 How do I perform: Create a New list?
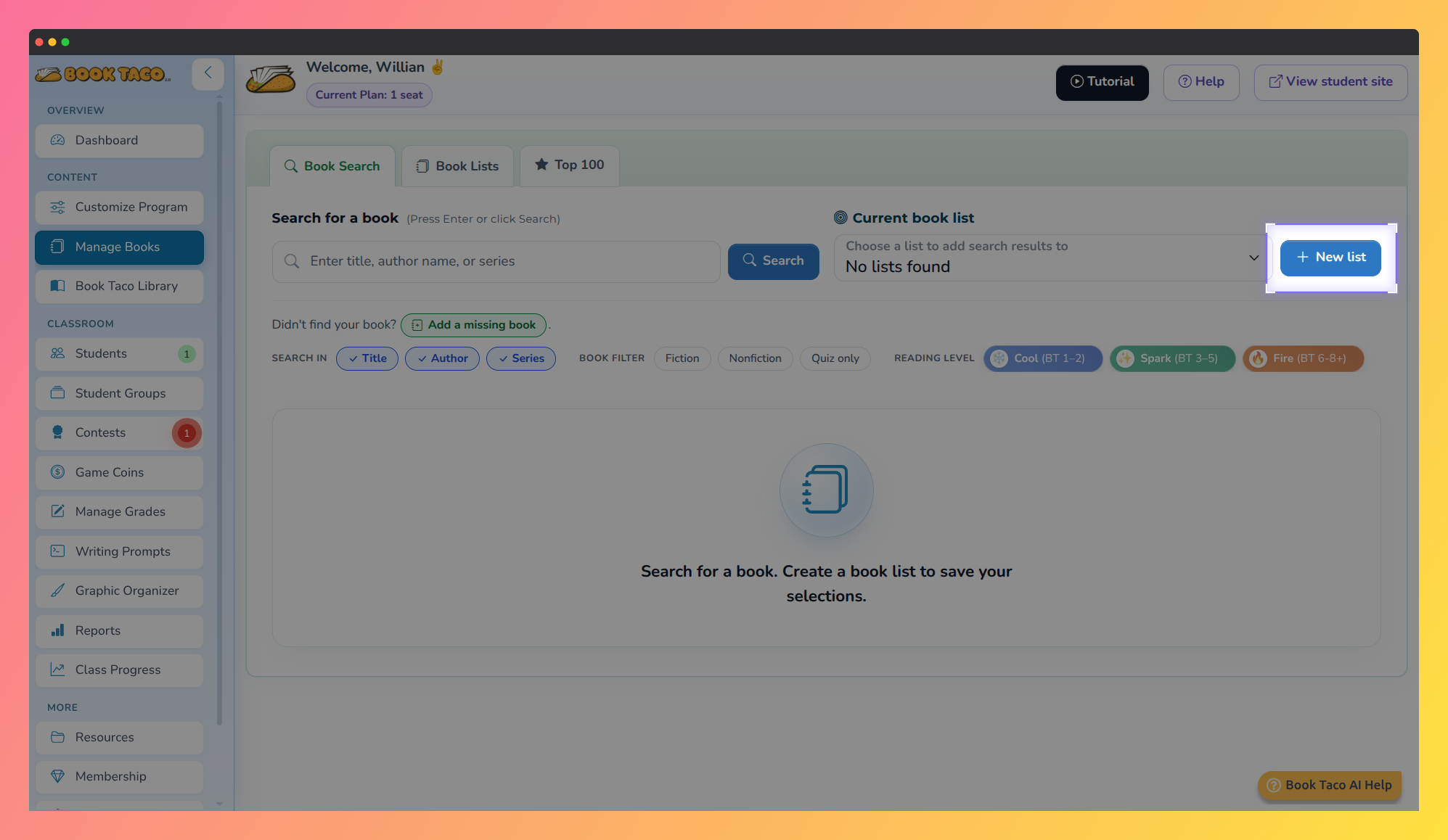1330,258
